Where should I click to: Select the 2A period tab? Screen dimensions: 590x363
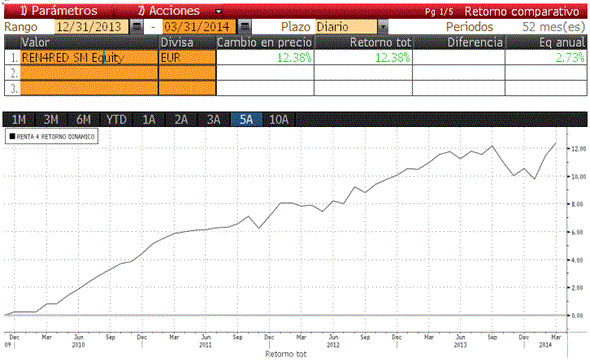click(181, 120)
